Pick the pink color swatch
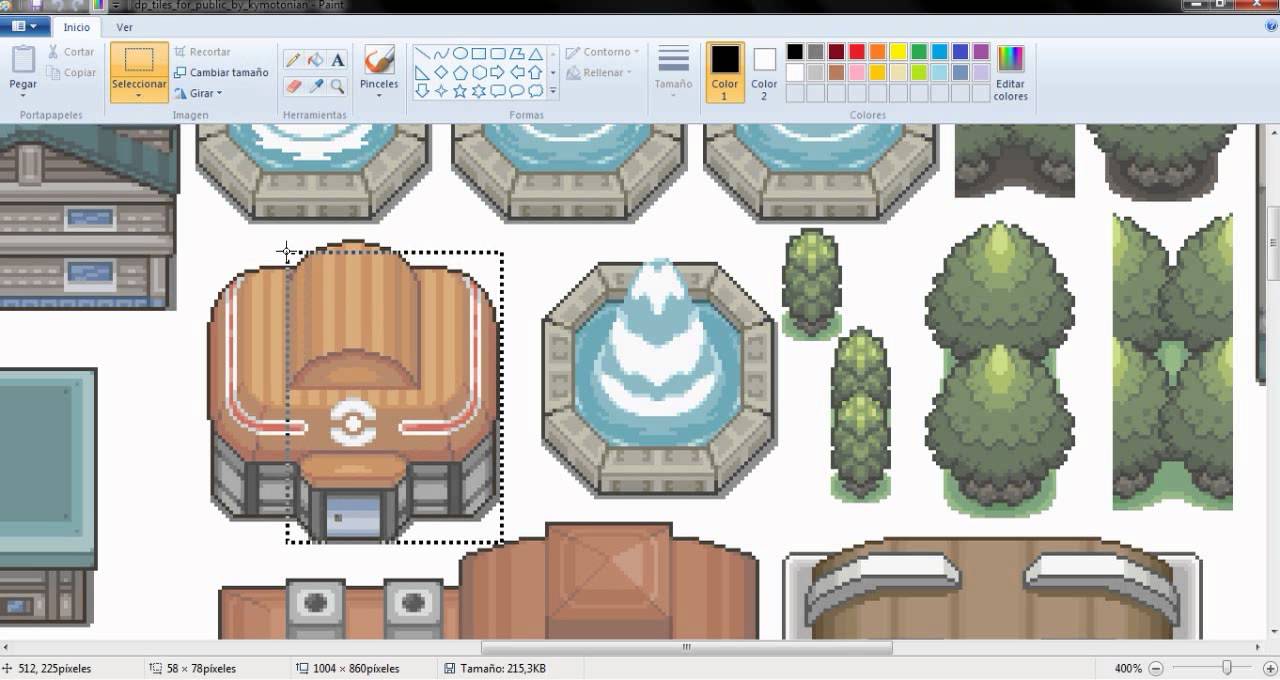1280x680 pixels. [x=857, y=73]
